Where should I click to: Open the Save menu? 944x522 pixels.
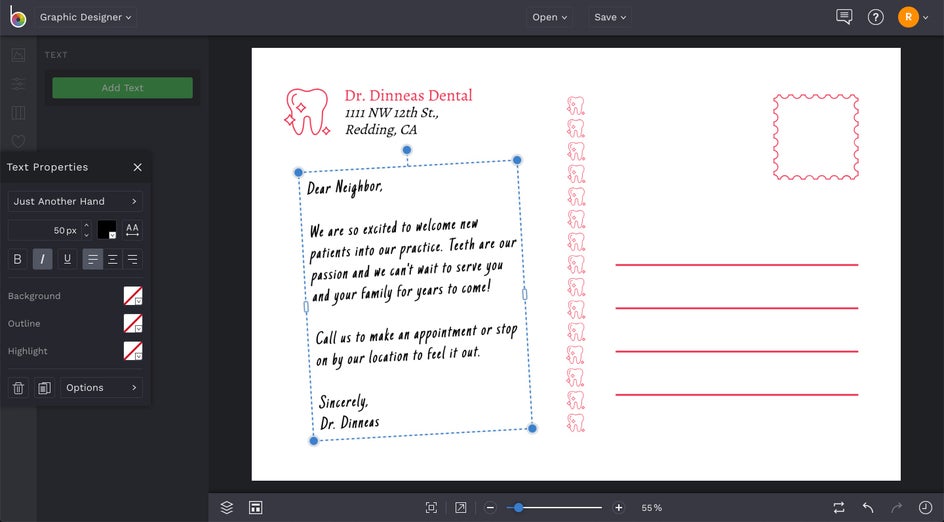[610, 17]
